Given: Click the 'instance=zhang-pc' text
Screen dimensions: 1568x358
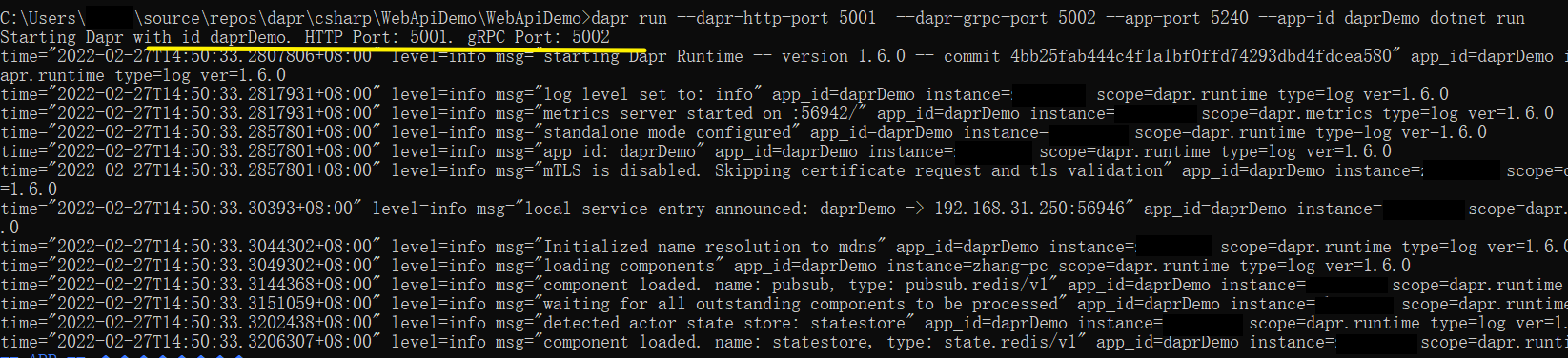Looking at the screenshot, I should click(x=967, y=266).
